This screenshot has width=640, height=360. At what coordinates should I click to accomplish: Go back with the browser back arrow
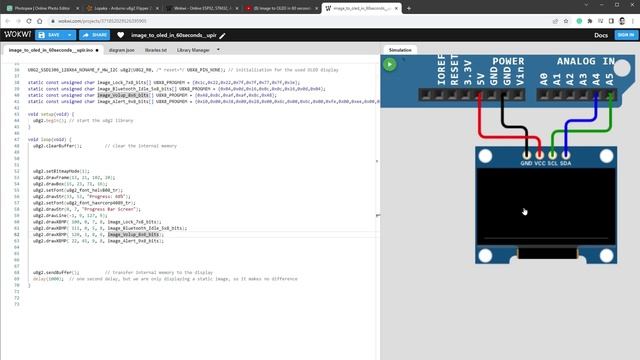click(x=8, y=21)
